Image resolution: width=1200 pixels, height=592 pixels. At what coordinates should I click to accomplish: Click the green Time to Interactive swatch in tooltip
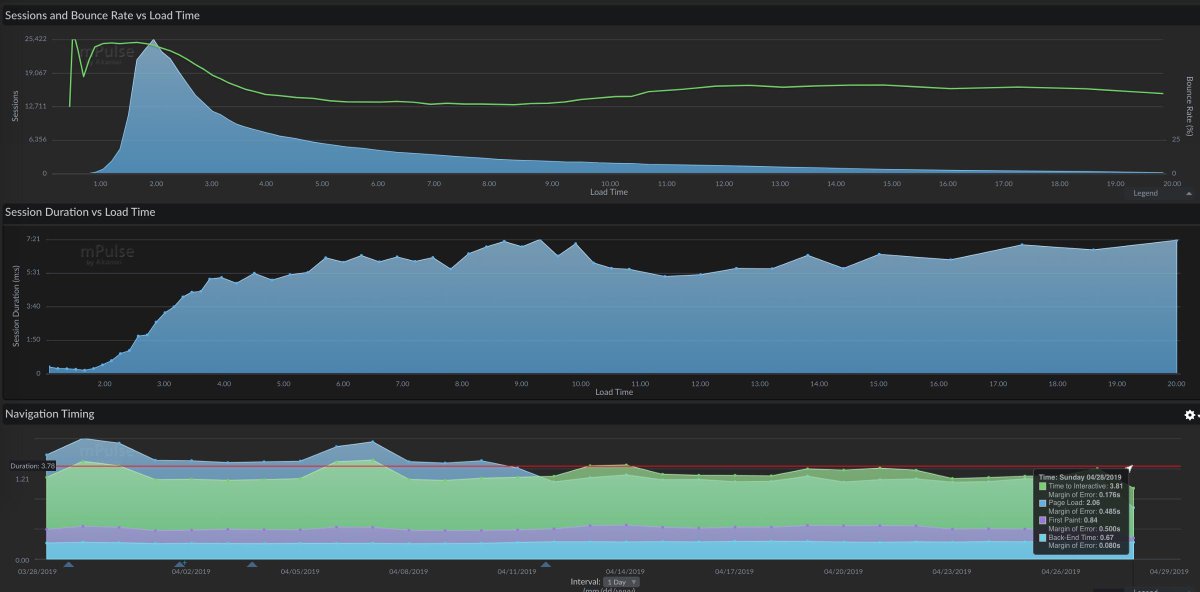pos(1043,486)
